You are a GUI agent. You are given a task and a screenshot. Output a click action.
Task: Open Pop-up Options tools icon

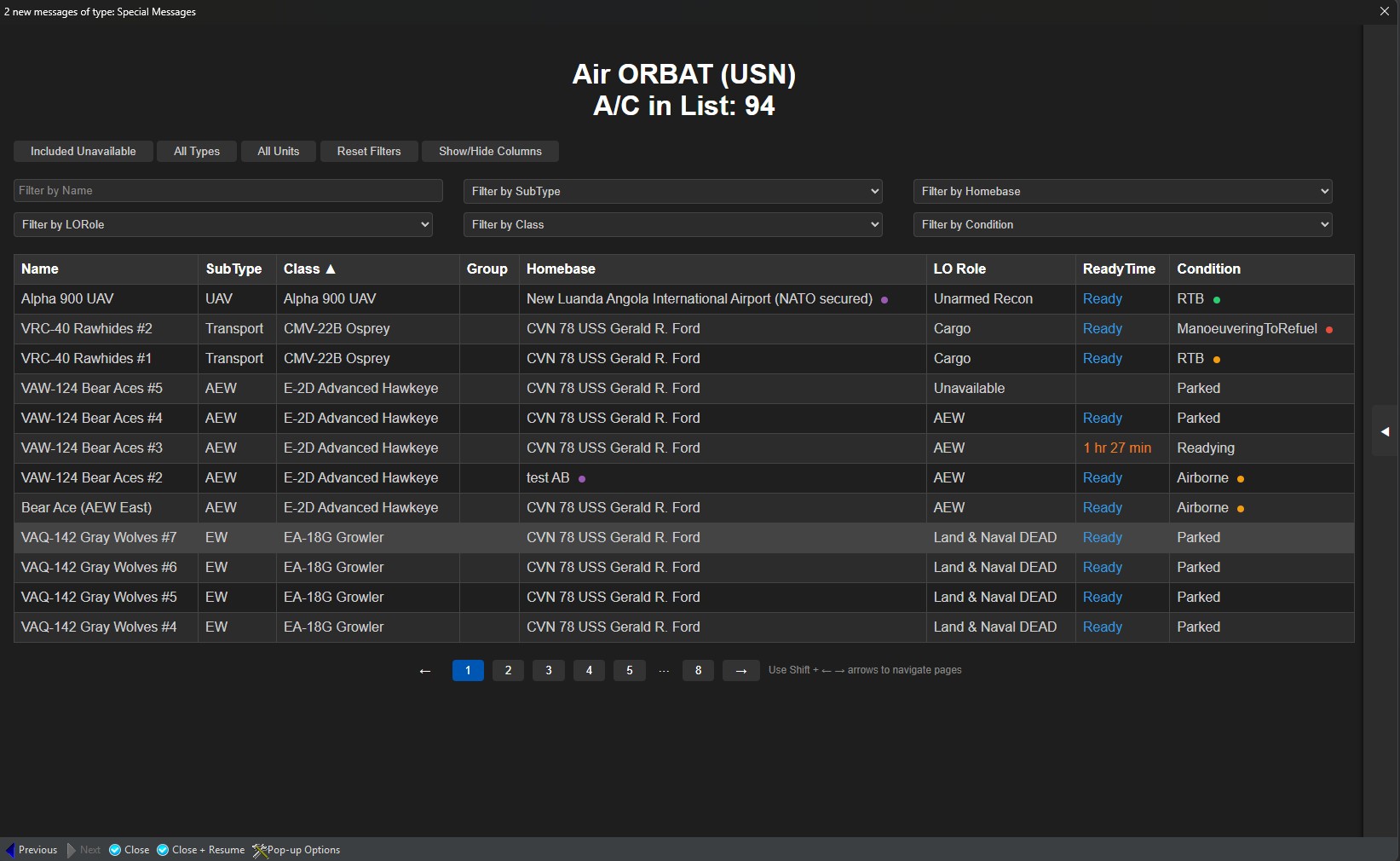(x=259, y=850)
